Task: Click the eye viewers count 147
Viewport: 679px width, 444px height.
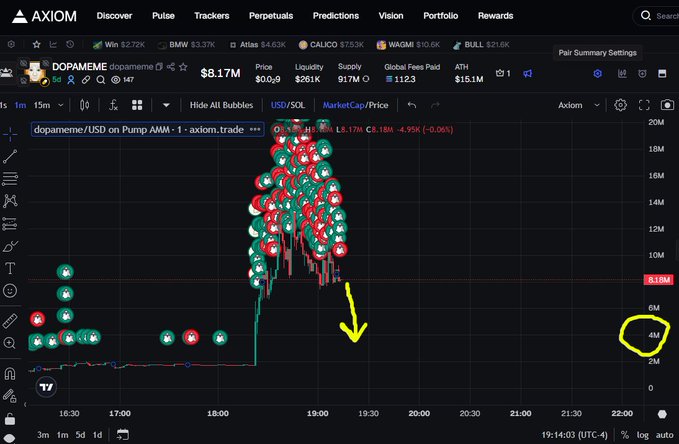Action: click(123, 80)
